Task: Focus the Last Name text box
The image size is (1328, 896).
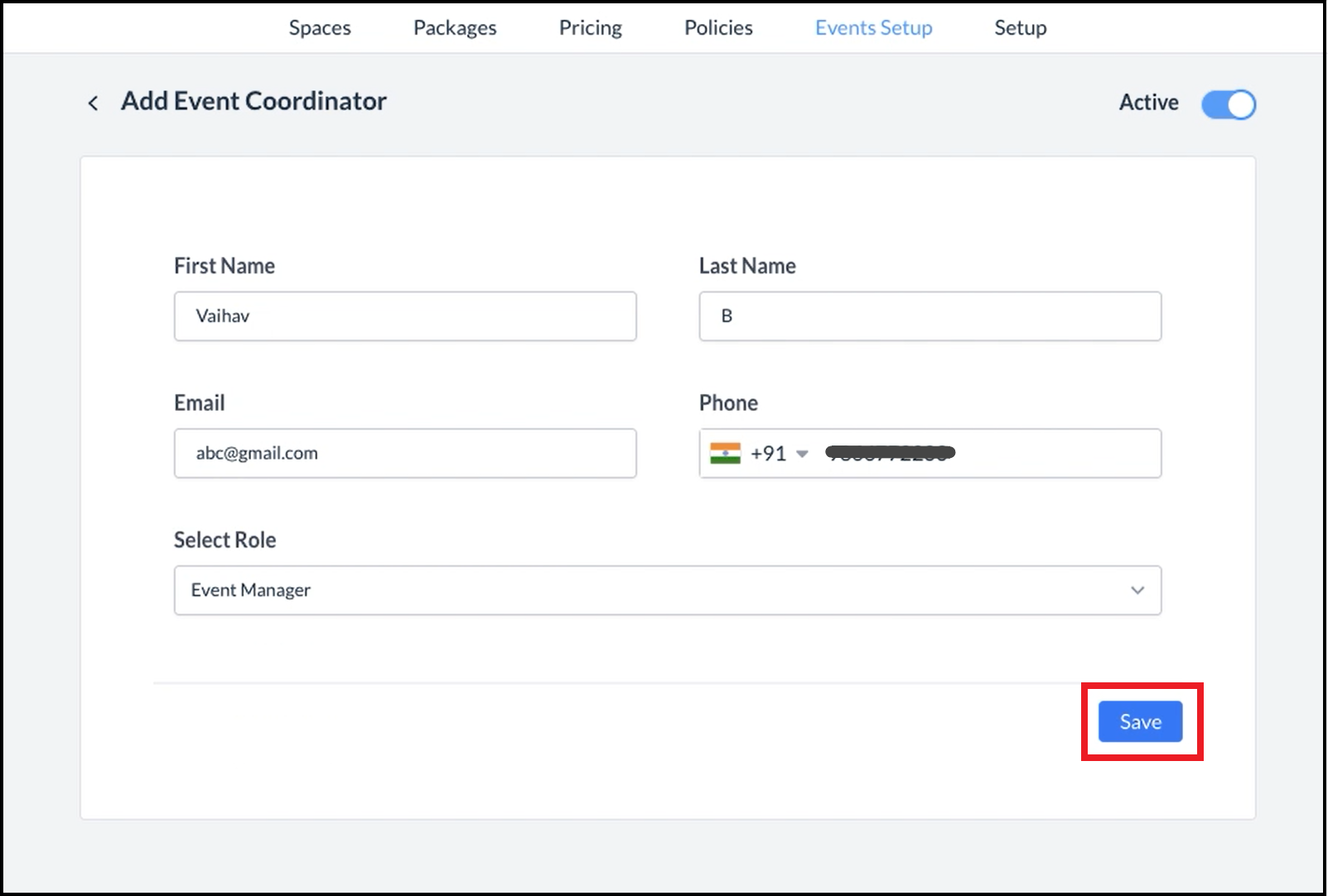Action: pyautogui.click(x=930, y=316)
